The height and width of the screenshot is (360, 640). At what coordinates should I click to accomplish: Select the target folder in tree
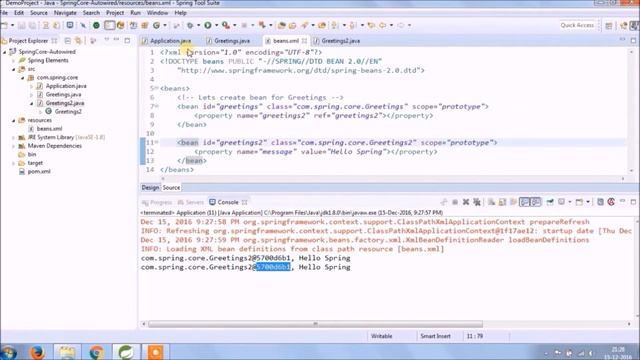tap(35, 163)
